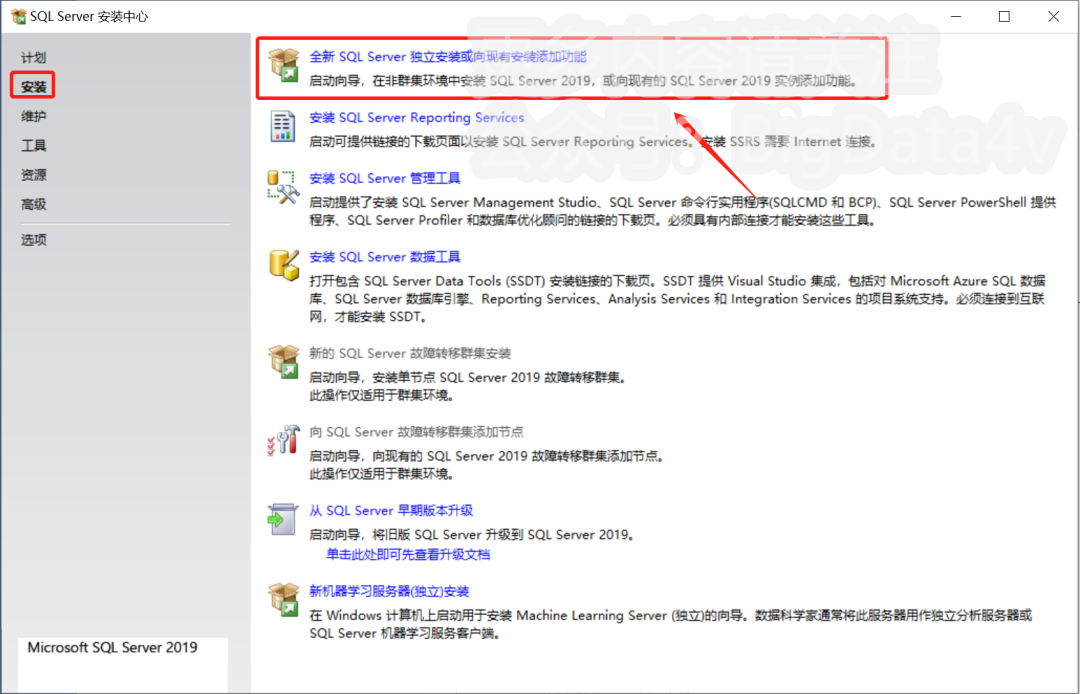Click description text mentioning SQLCMD 和 BCP

pyautogui.click(x=682, y=211)
